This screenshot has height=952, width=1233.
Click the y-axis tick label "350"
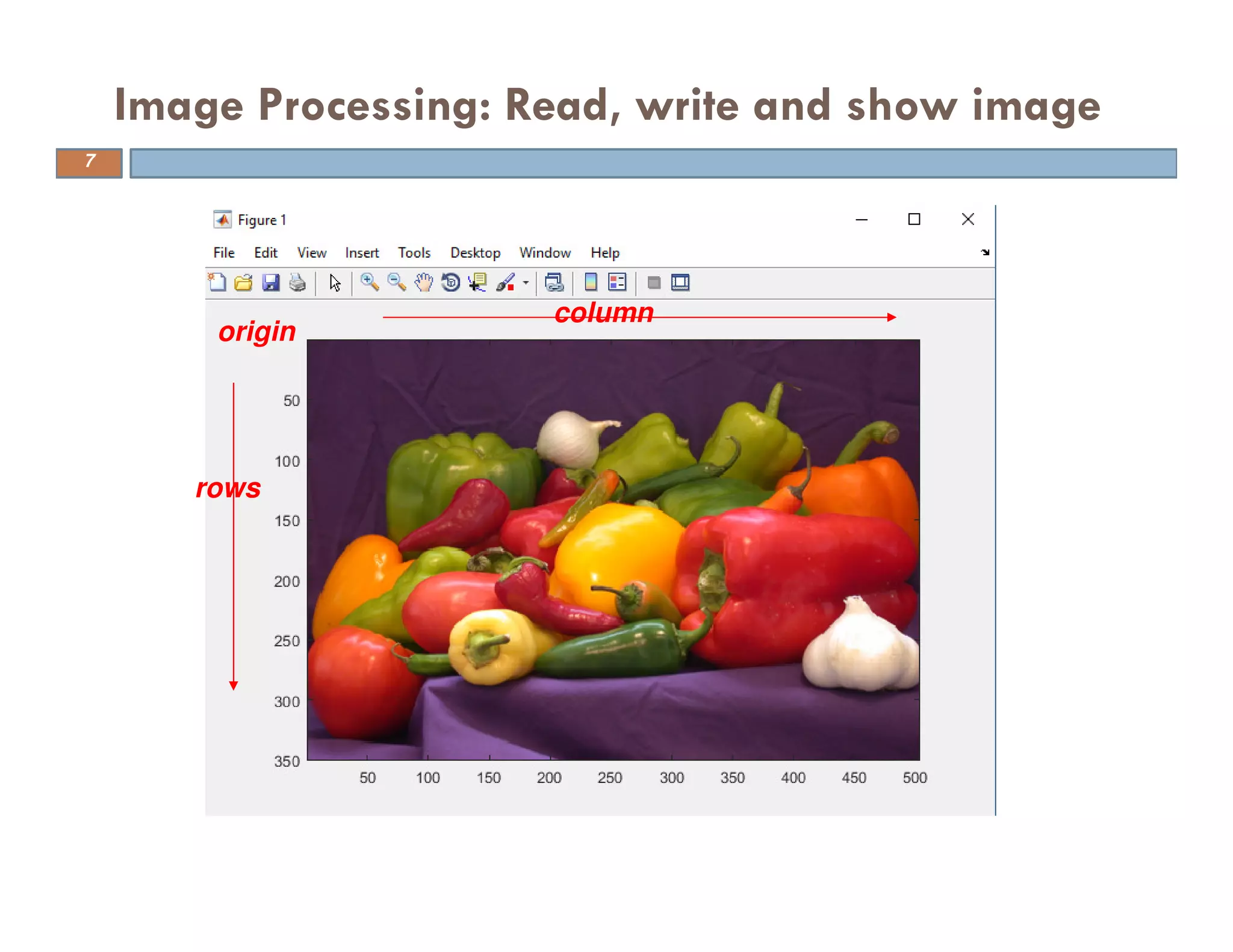[287, 761]
